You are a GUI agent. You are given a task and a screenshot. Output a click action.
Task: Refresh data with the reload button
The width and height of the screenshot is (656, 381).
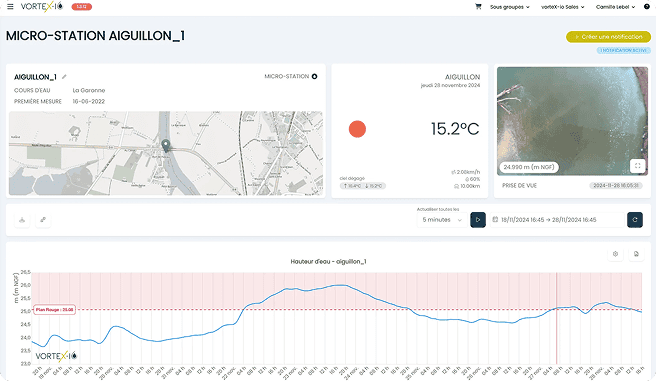click(635, 220)
